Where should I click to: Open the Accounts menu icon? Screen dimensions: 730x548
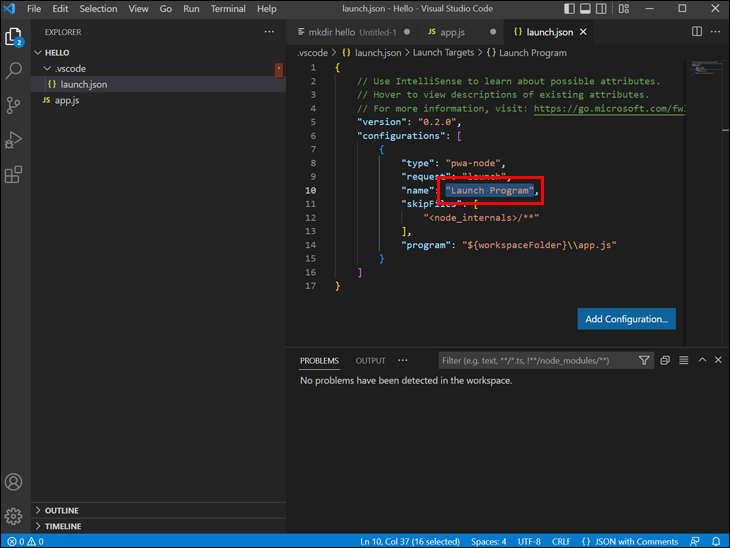14,482
